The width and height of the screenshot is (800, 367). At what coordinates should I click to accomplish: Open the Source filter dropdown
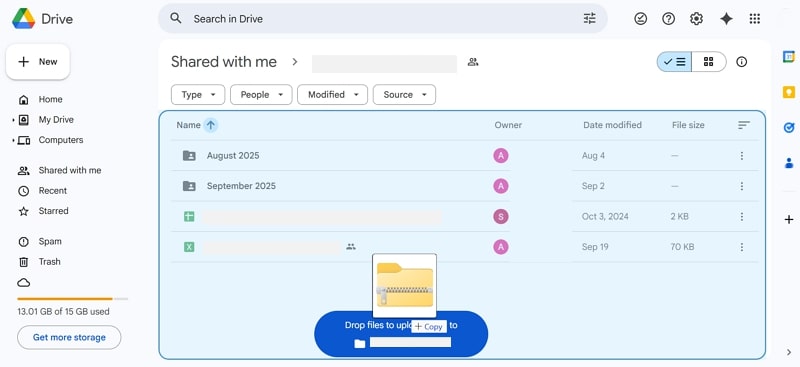click(x=404, y=94)
